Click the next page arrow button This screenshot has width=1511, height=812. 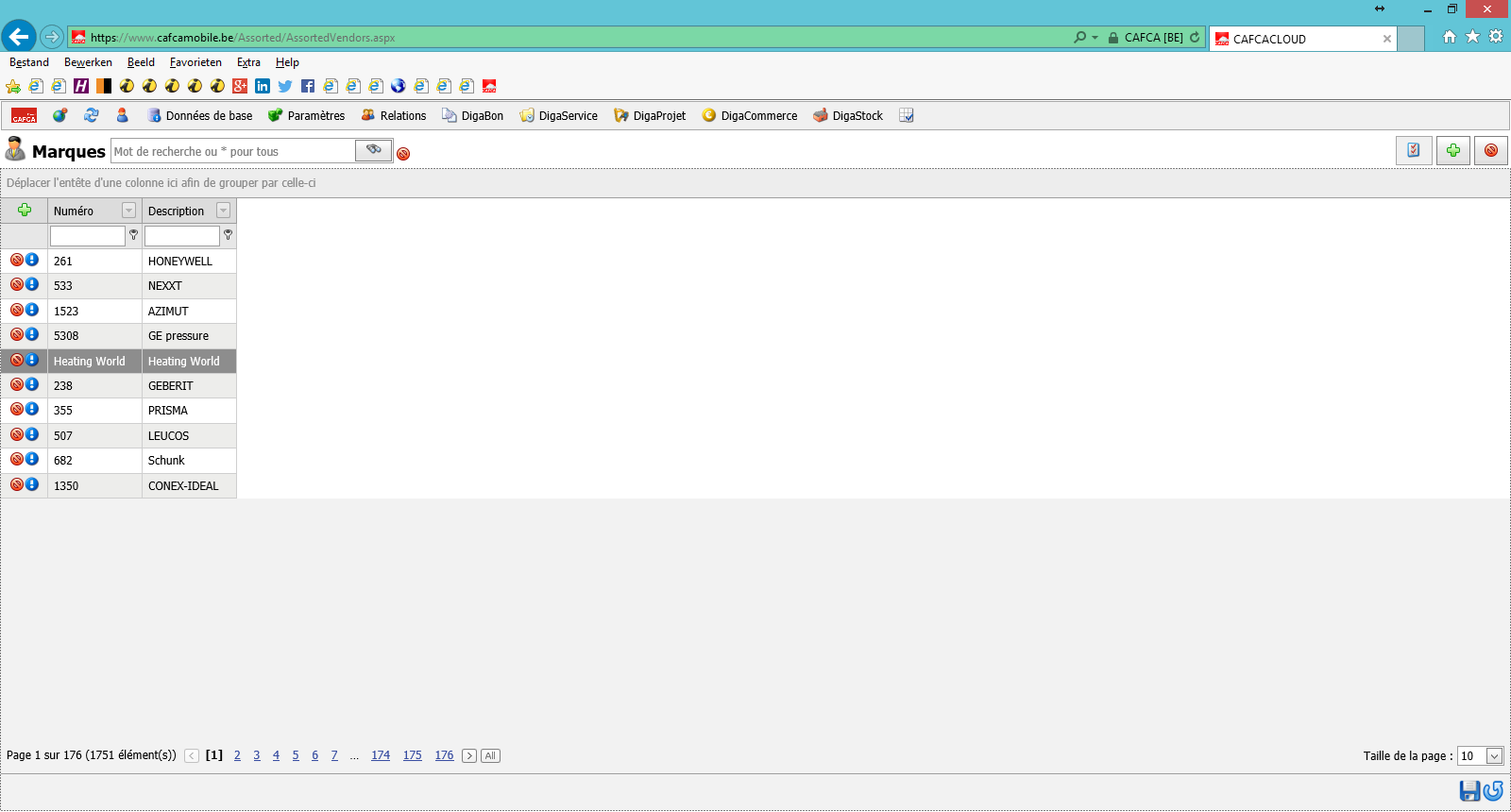469,755
